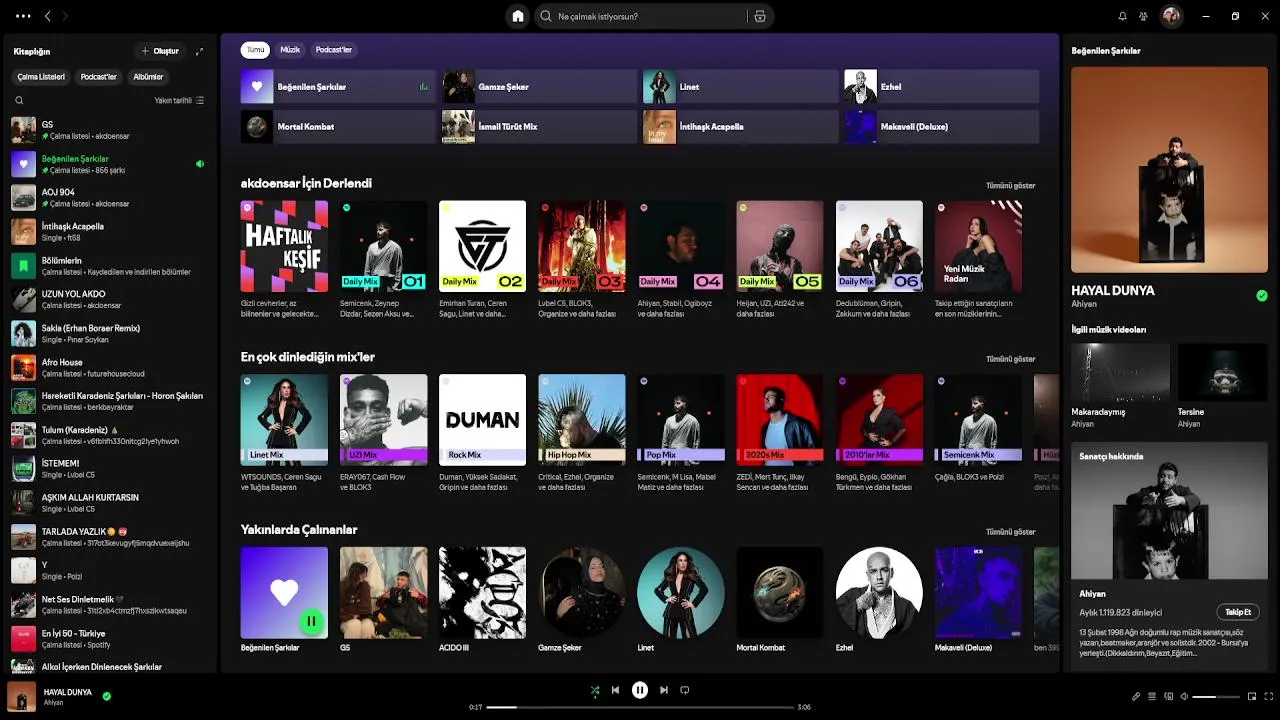Go back with the left arrow
This screenshot has height=720, width=1280.
(47, 16)
